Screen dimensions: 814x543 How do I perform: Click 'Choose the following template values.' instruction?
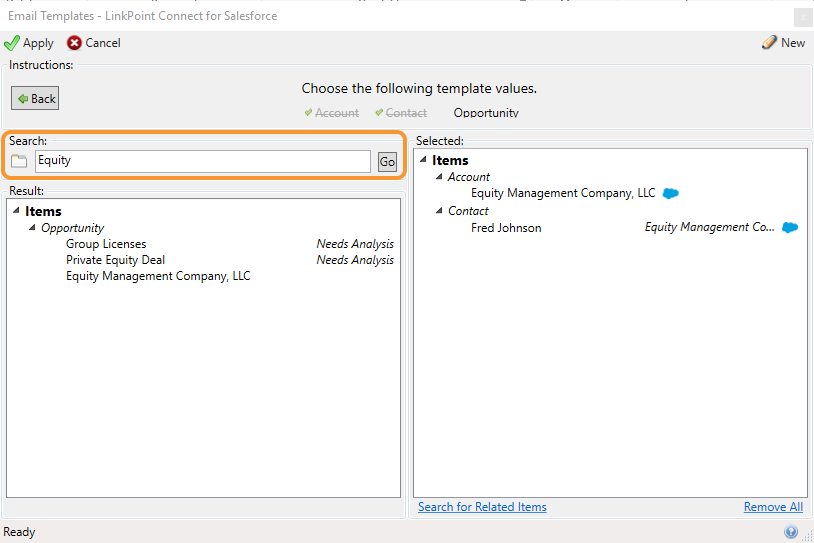pyautogui.click(x=419, y=89)
